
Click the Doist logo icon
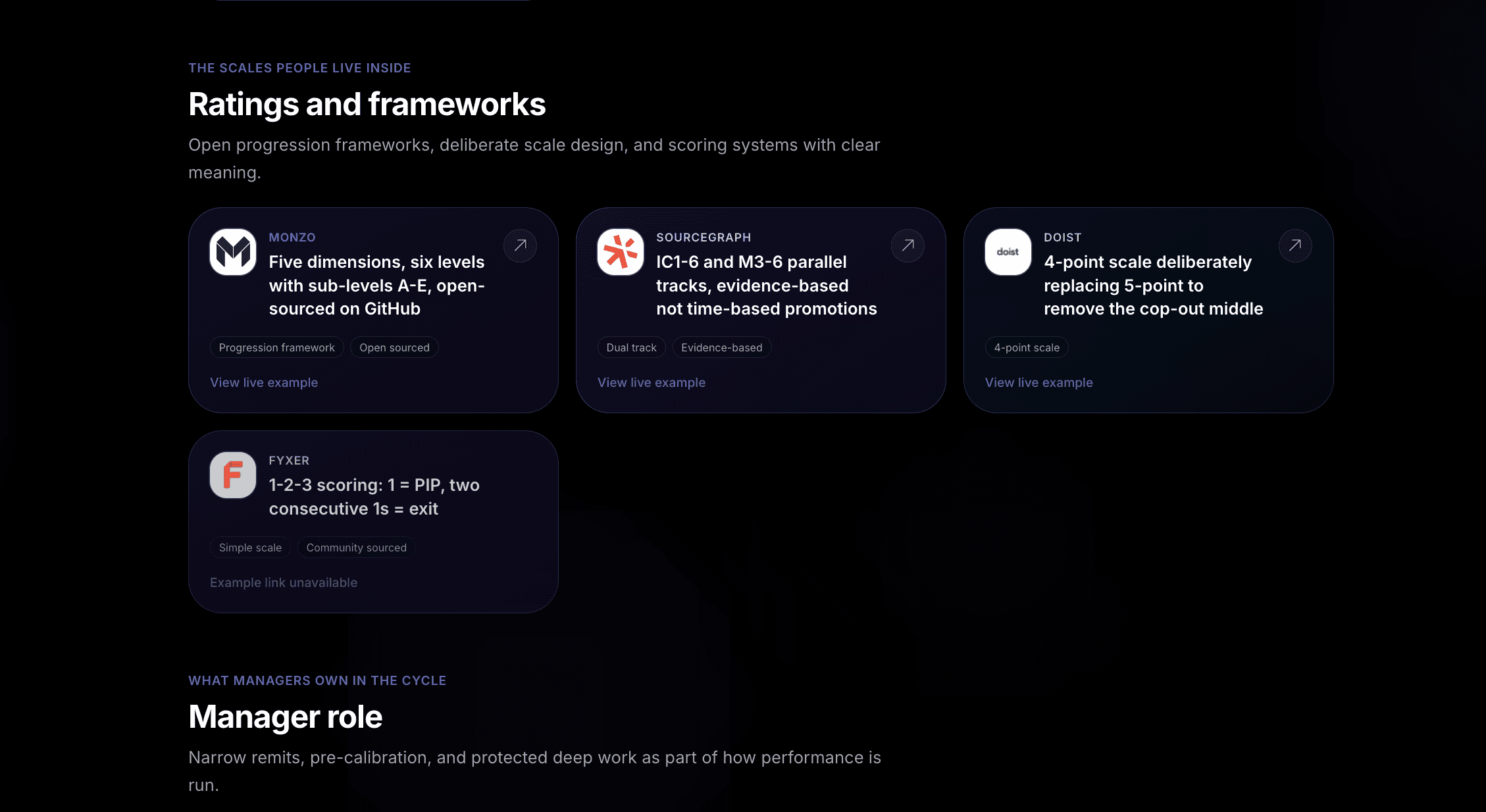click(x=1008, y=252)
